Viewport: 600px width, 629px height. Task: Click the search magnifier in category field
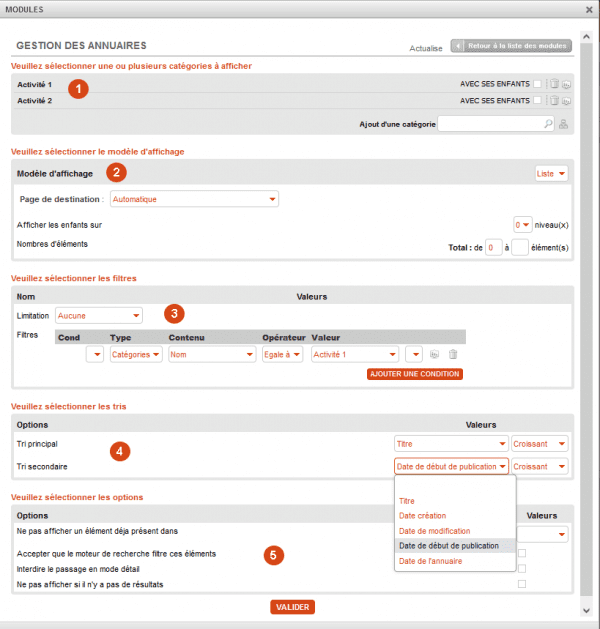[x=547, y=124]
